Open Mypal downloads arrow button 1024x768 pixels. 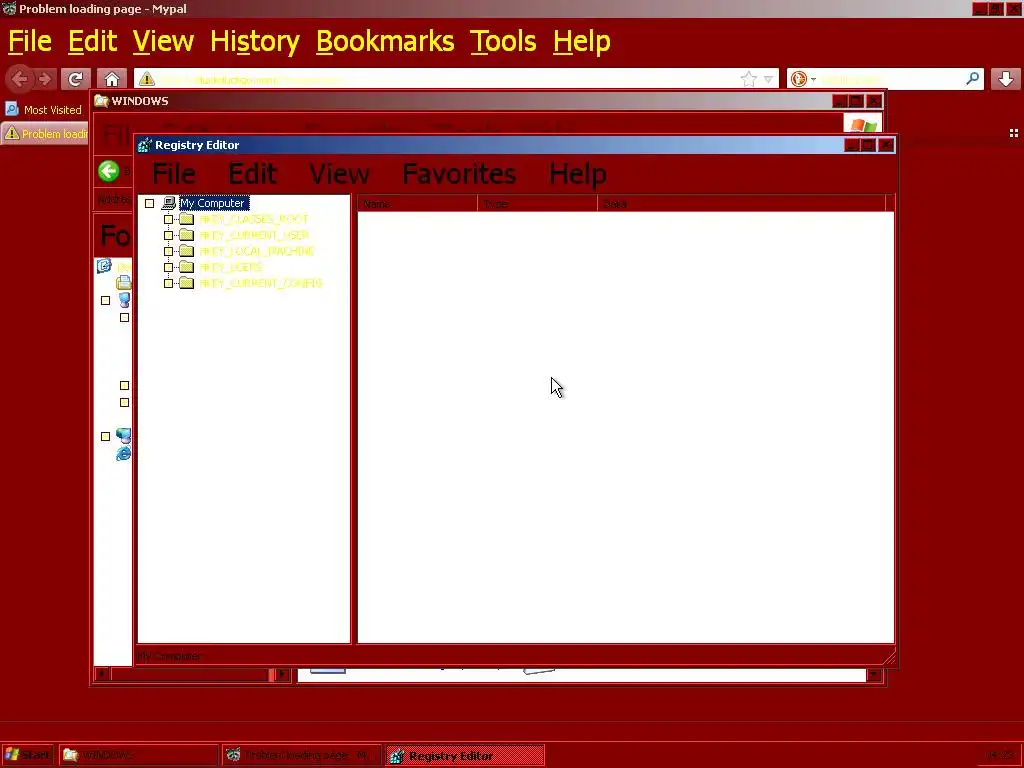1006,79
